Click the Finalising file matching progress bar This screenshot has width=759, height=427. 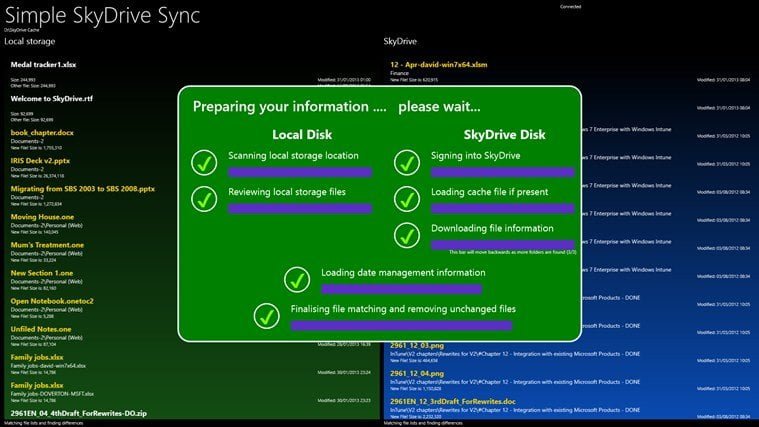tap(401, 325)
